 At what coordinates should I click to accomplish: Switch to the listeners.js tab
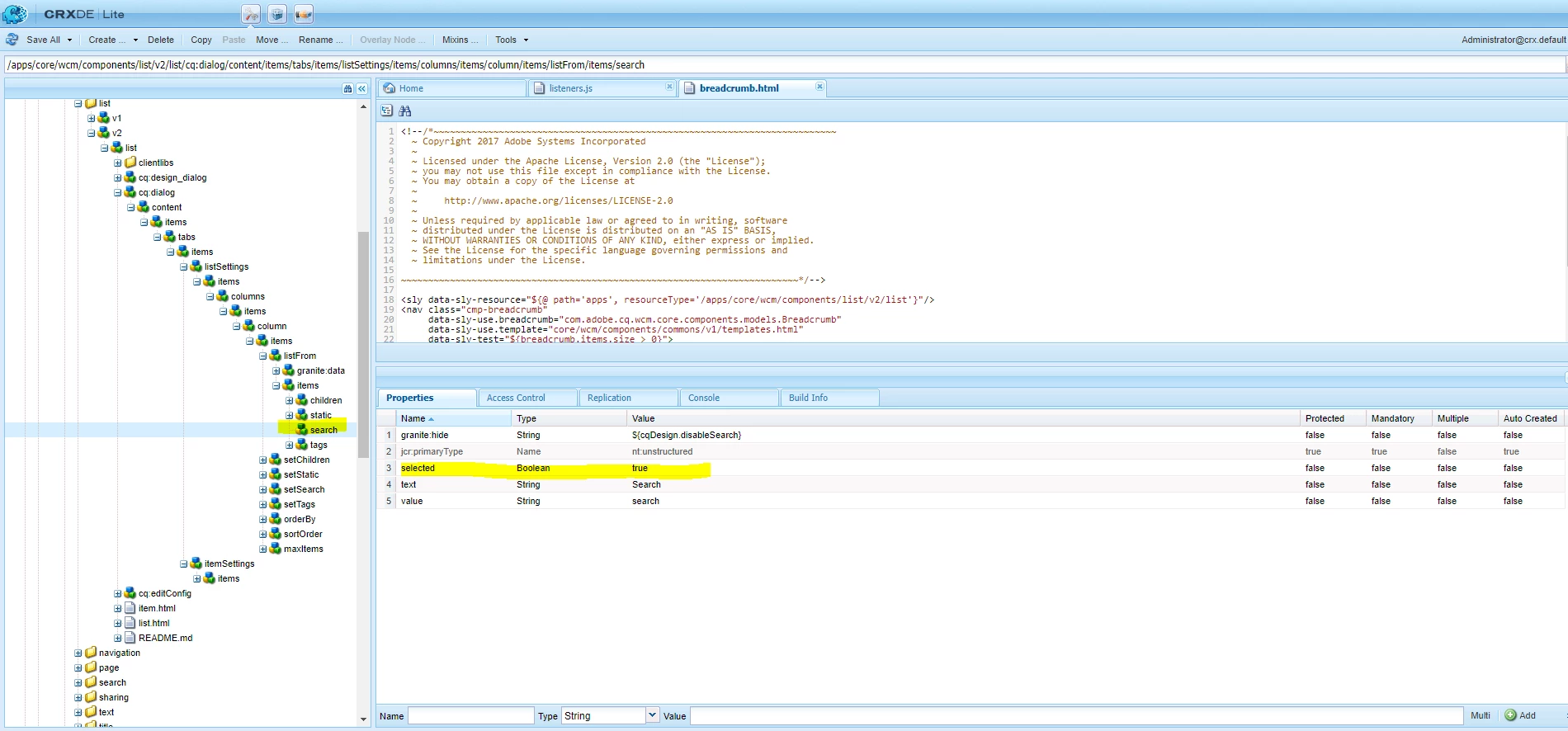click(602, 88)
